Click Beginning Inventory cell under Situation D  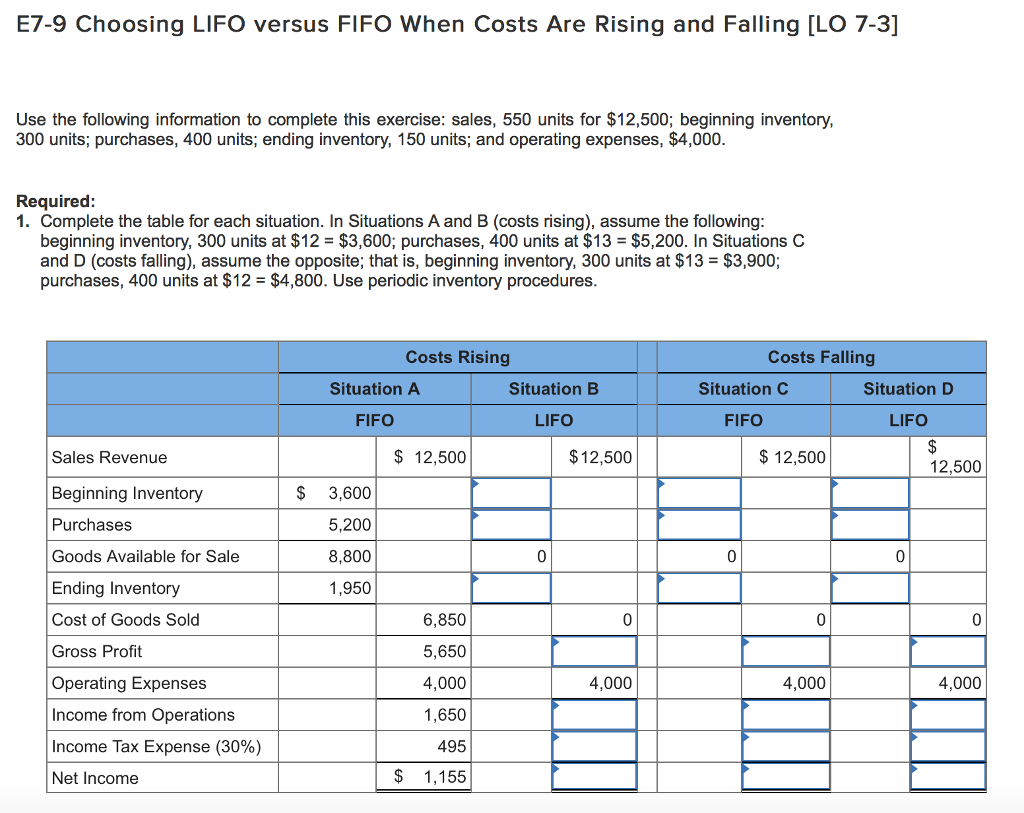(870, 492)
